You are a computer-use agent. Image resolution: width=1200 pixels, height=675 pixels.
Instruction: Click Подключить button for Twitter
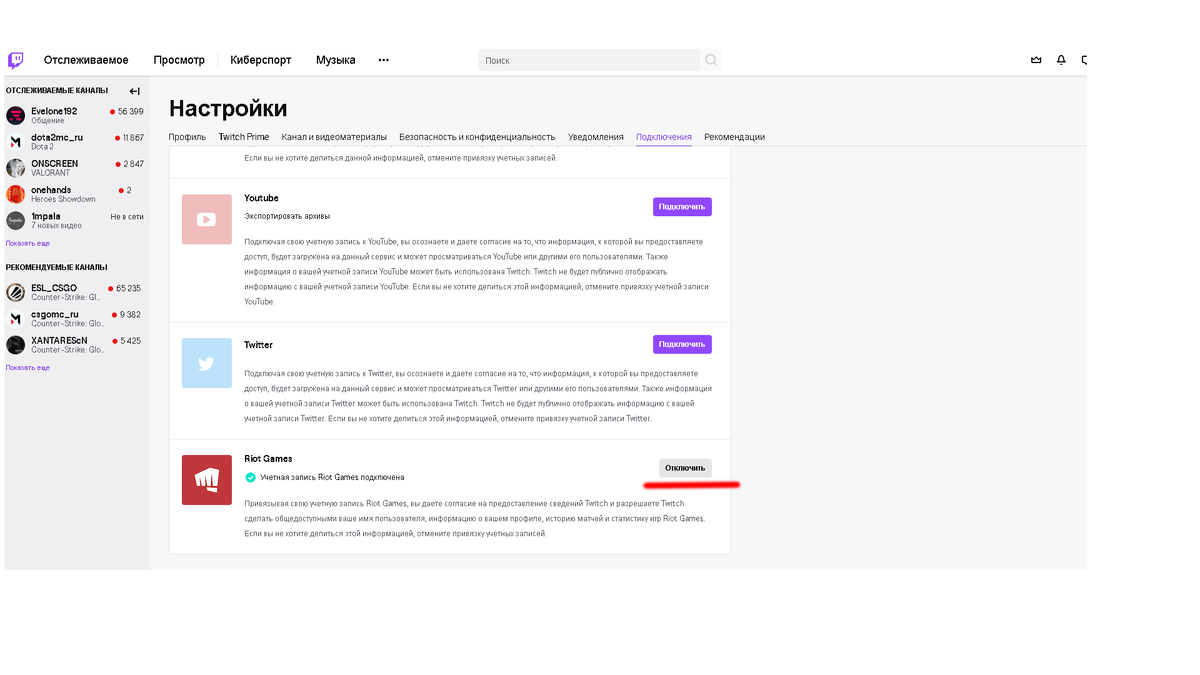[682, 344]
